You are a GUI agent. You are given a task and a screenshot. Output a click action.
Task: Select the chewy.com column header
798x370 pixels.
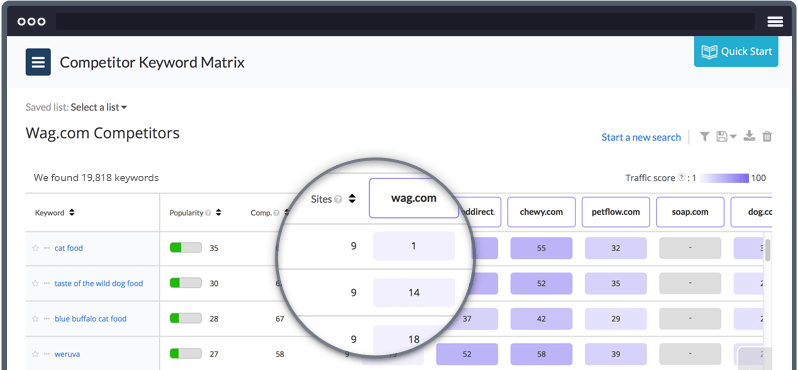(542, 212)
